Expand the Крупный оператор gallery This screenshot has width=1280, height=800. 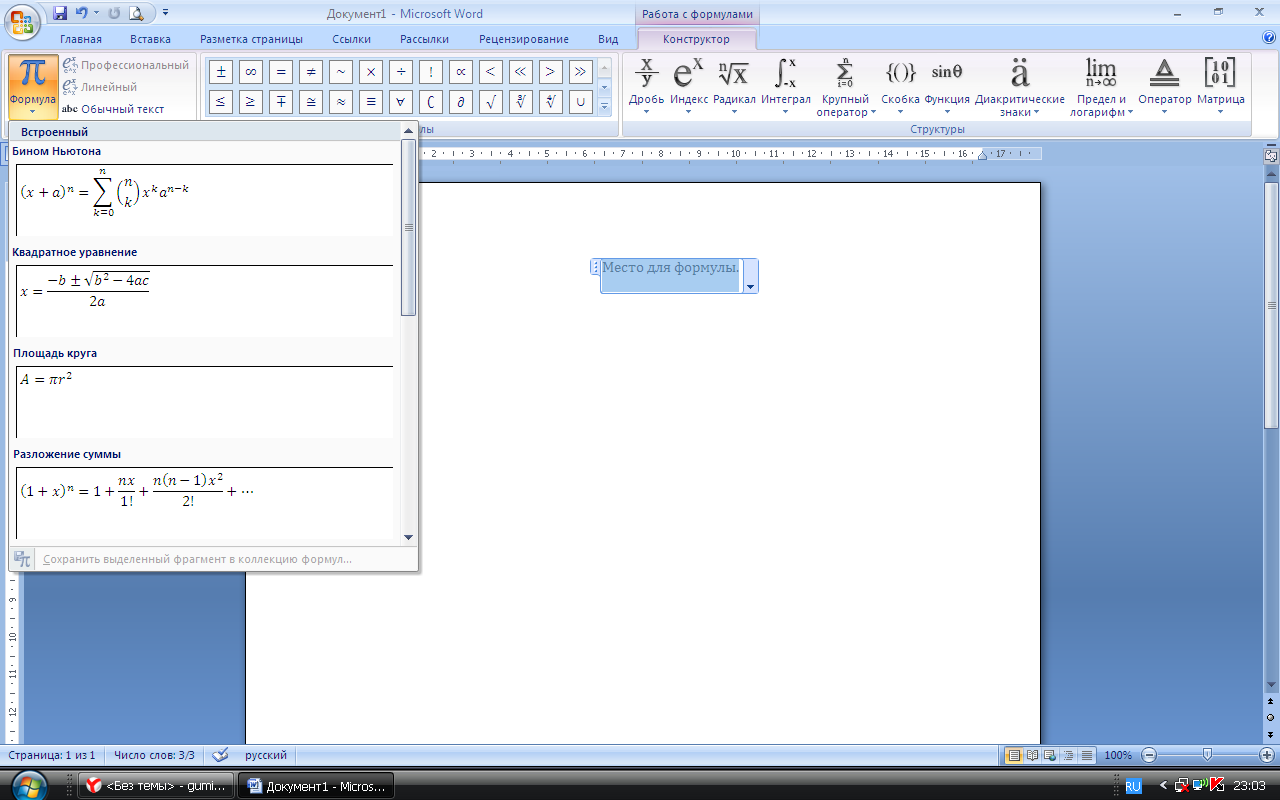[x=845, y=87]
